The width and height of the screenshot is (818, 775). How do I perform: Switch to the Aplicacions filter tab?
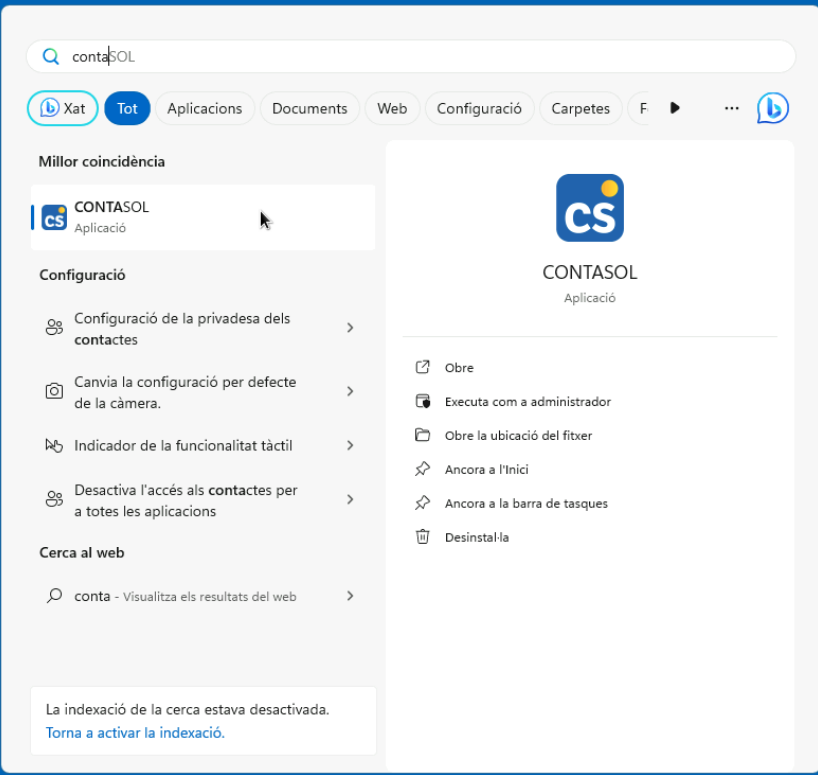click(x=204, y=108)
